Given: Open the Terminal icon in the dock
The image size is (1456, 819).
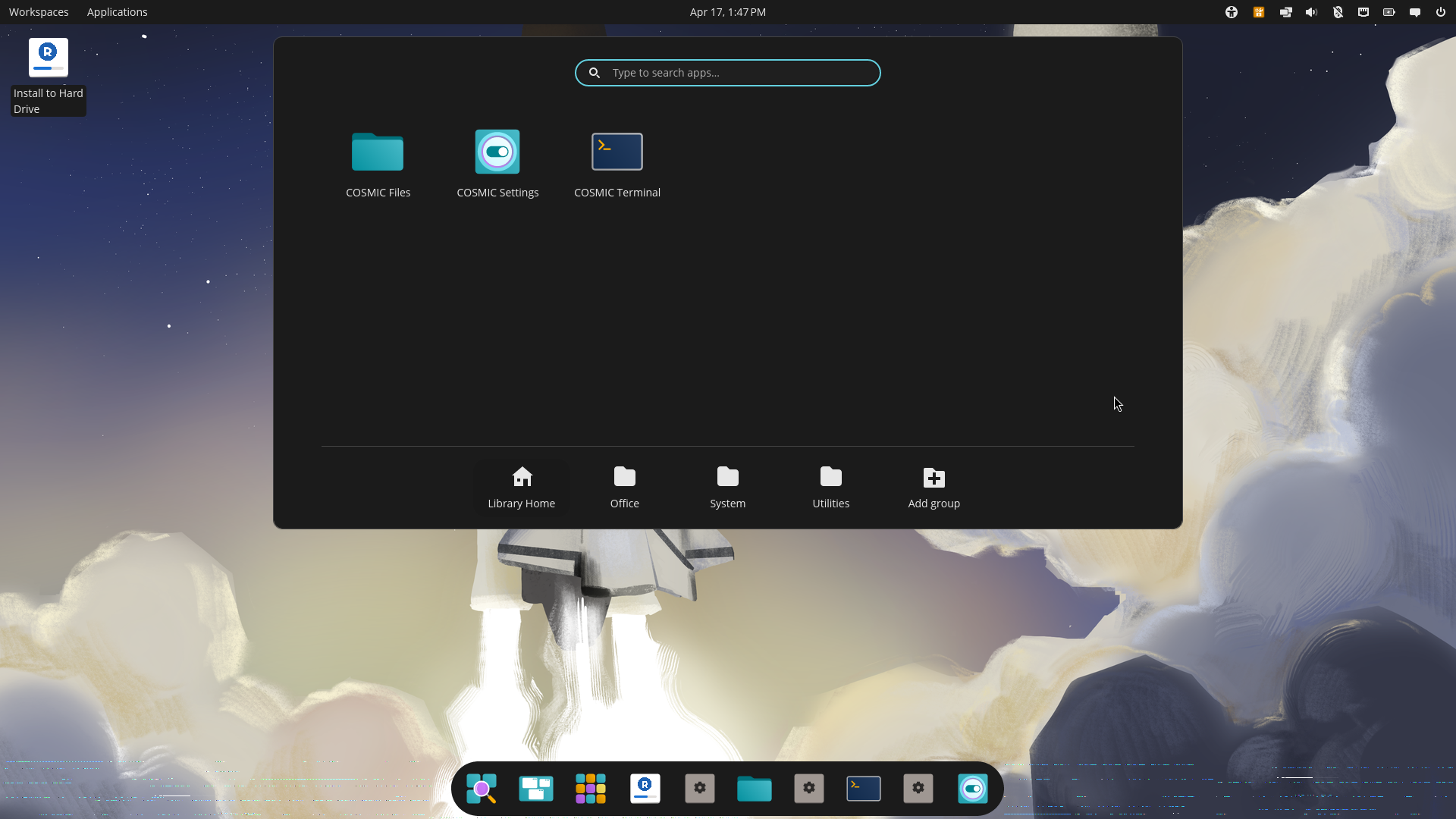Looking at the screenshot, I should pyautogui.click(x=864, y=789).
